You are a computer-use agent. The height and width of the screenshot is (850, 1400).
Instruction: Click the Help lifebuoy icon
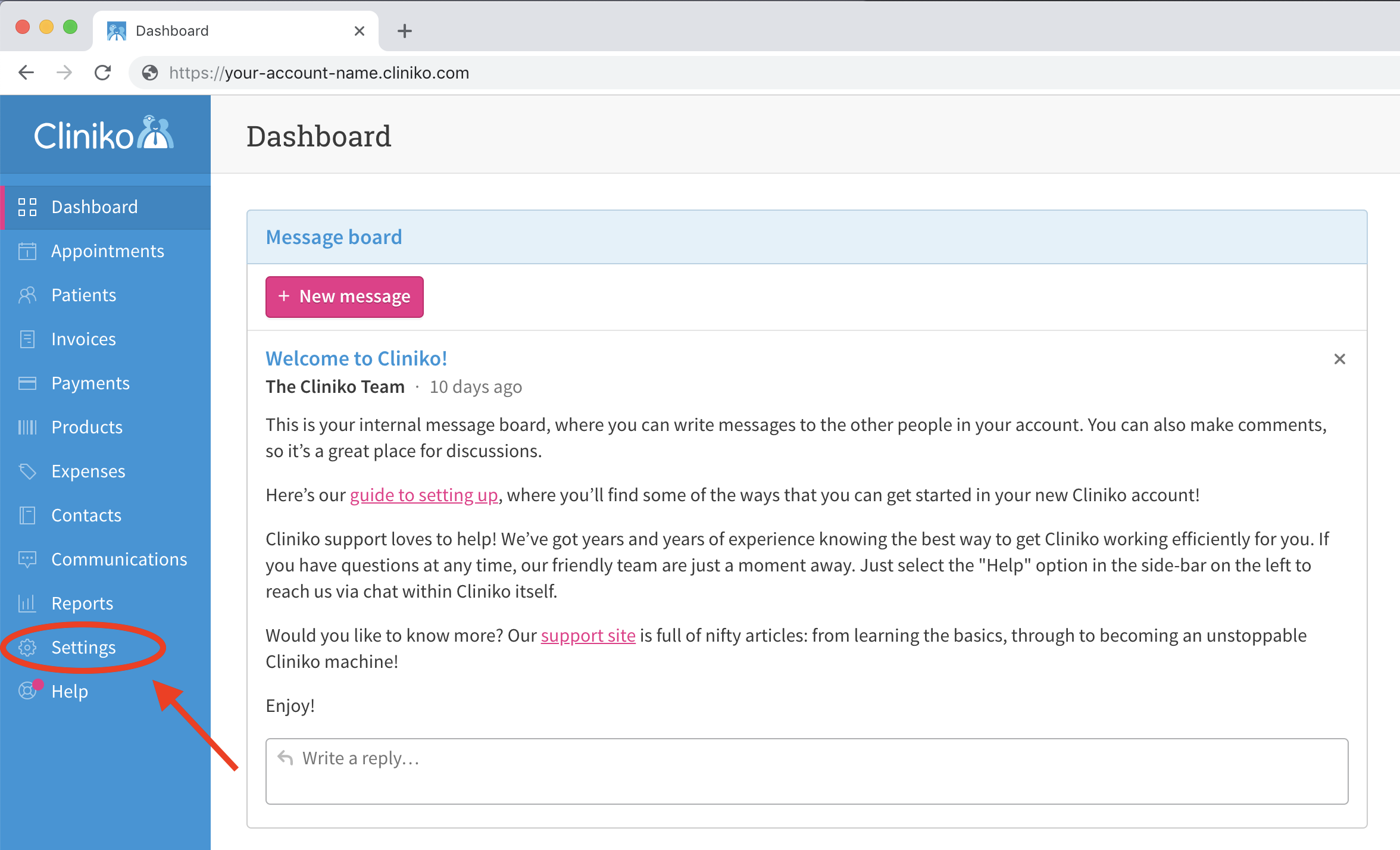click(27, 691)
